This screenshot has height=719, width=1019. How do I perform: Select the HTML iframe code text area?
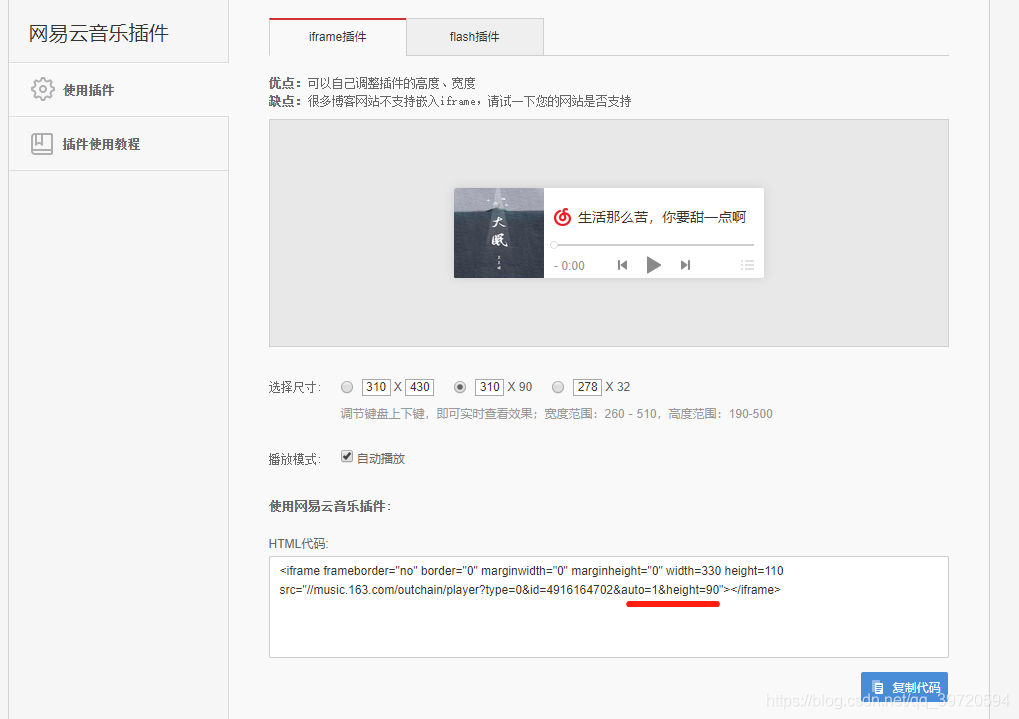608,606
